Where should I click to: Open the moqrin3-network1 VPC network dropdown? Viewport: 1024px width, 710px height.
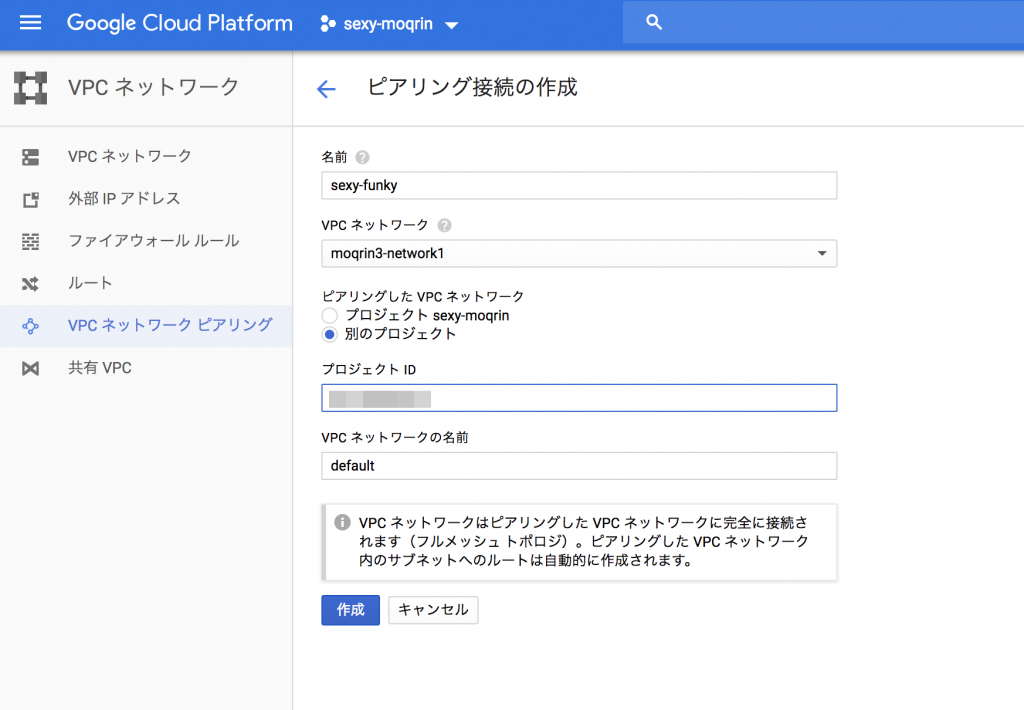click(579, 254)
